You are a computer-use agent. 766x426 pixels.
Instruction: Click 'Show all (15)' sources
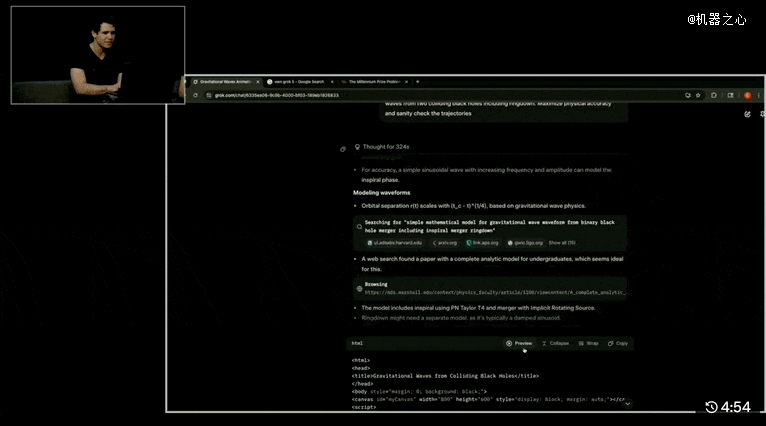[563, 242]
